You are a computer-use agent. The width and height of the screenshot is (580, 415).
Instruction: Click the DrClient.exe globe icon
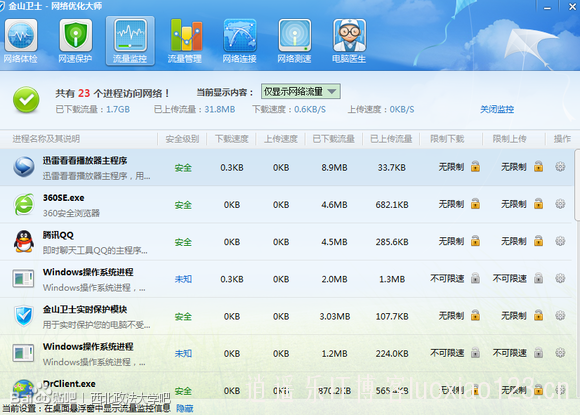(x=23, y=390)
